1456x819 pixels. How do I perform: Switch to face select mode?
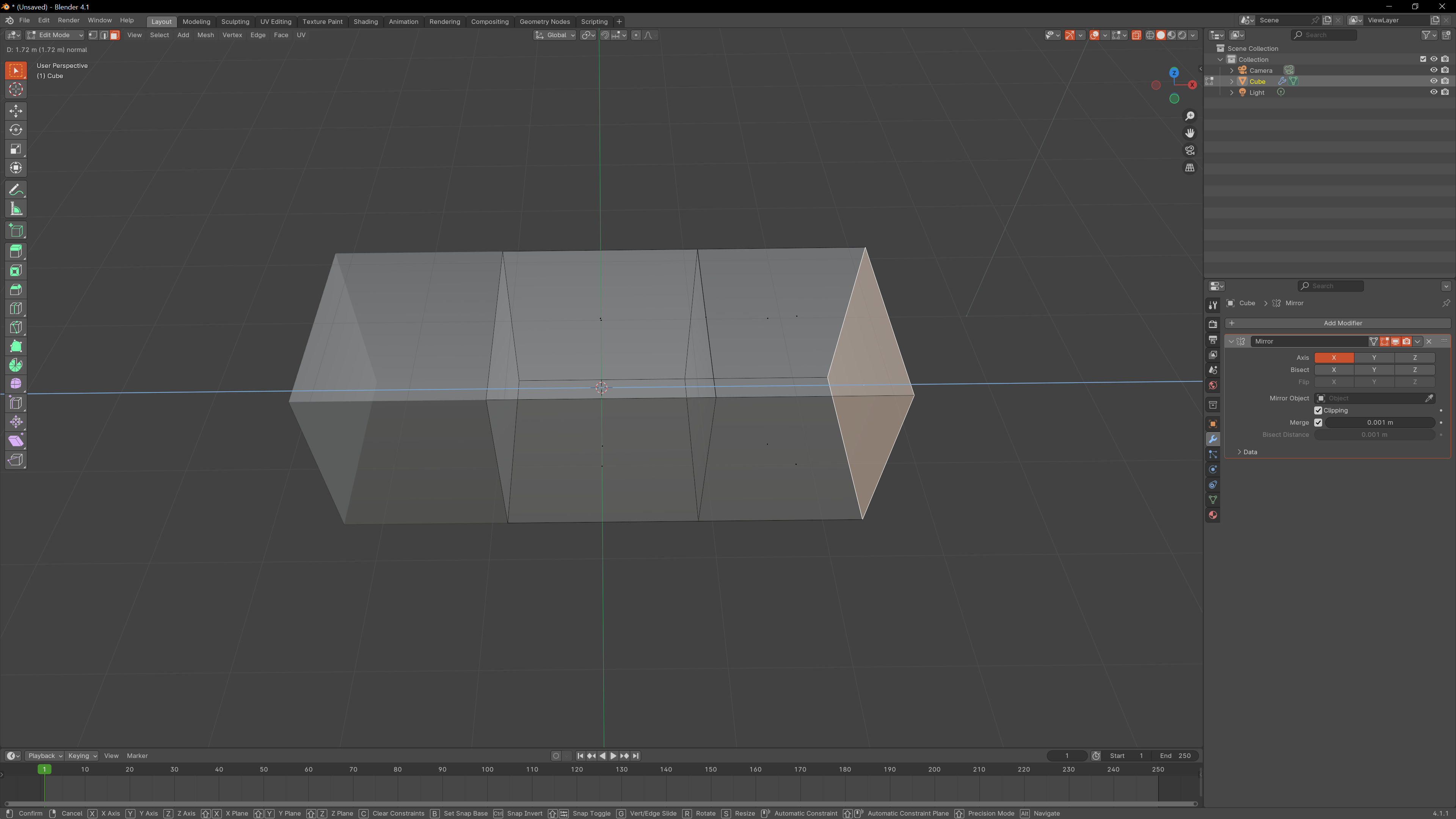pos(115,35)
